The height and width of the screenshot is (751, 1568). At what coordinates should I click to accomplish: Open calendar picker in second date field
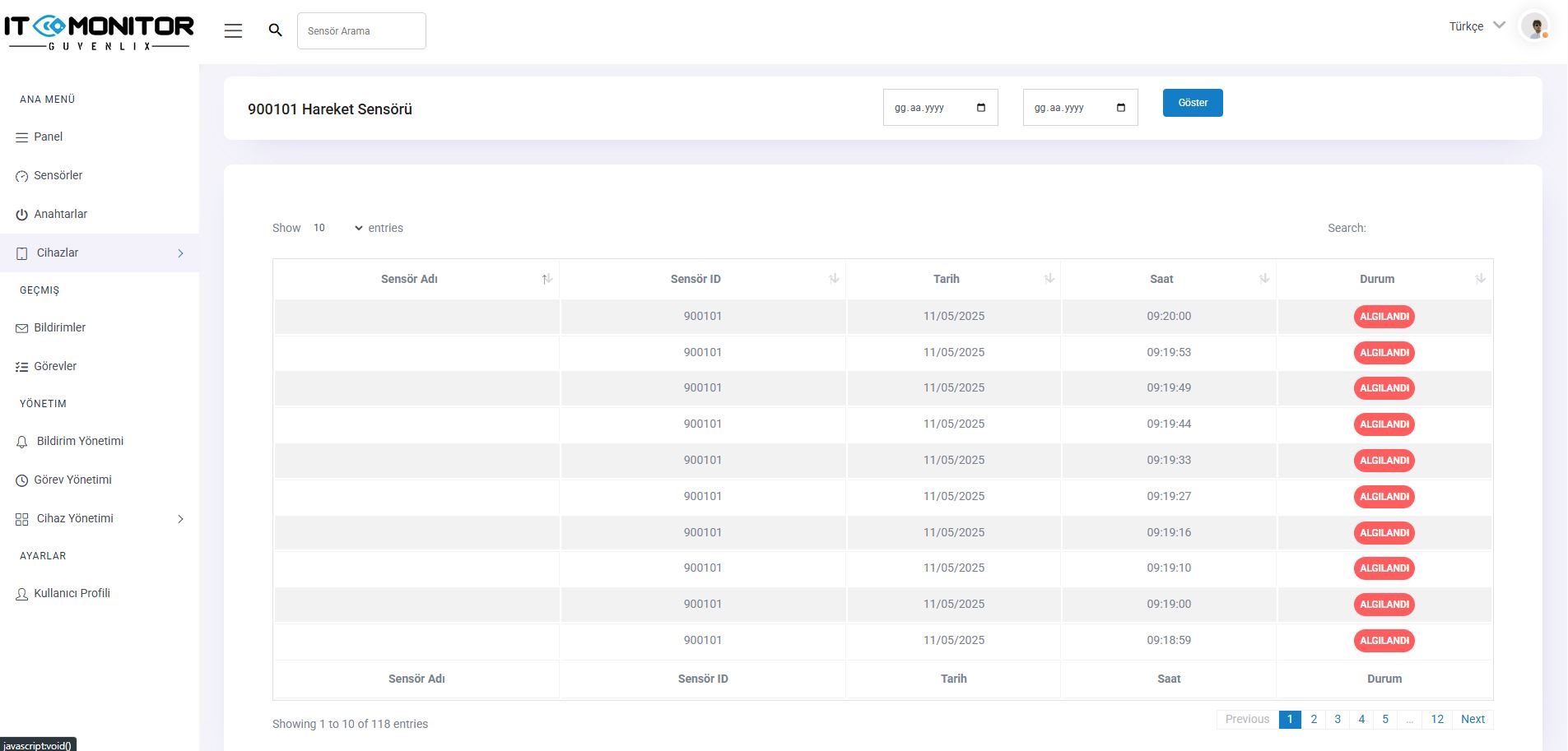1120,108
